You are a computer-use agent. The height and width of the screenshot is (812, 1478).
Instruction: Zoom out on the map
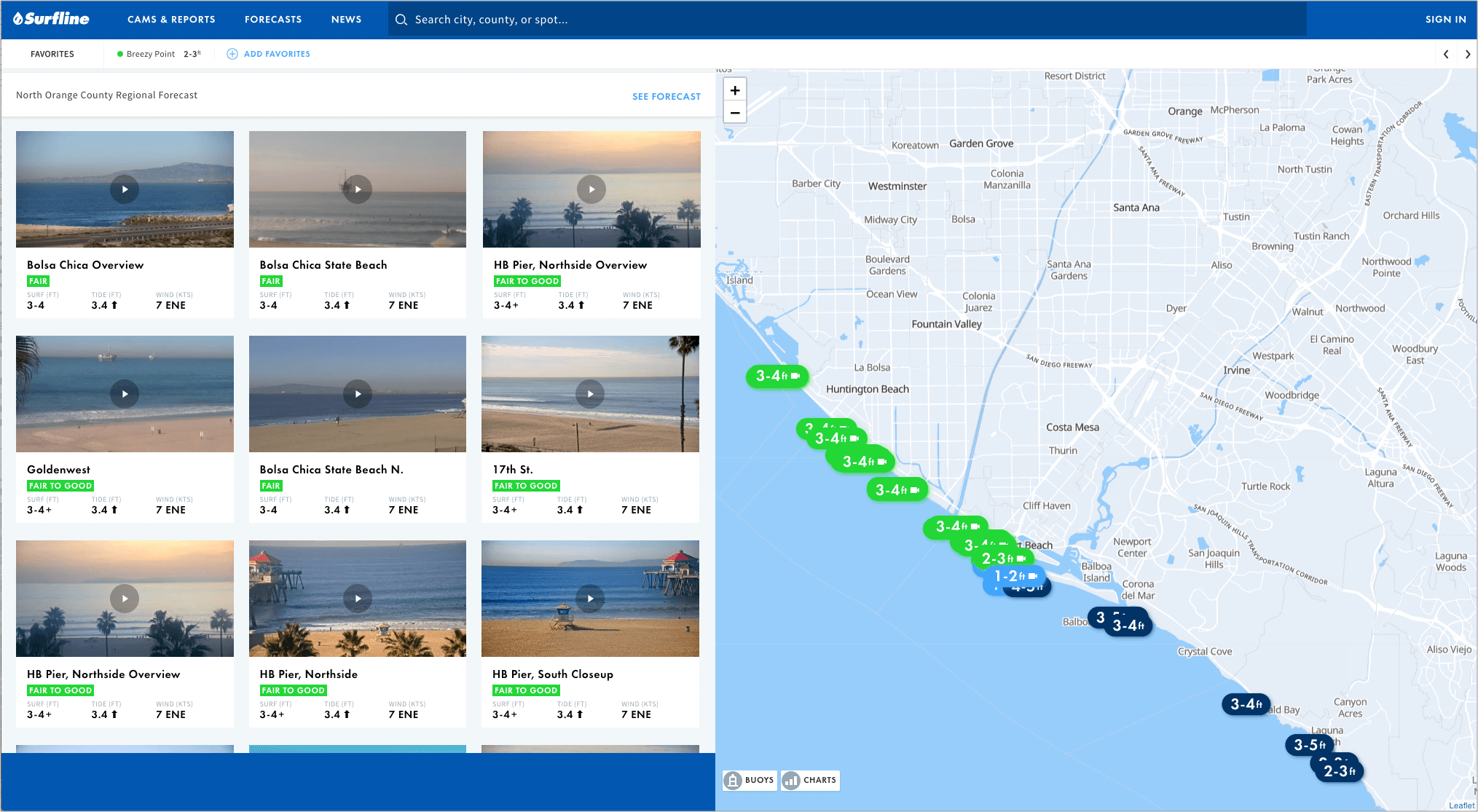pyautogui.click(x=735, y=113)
